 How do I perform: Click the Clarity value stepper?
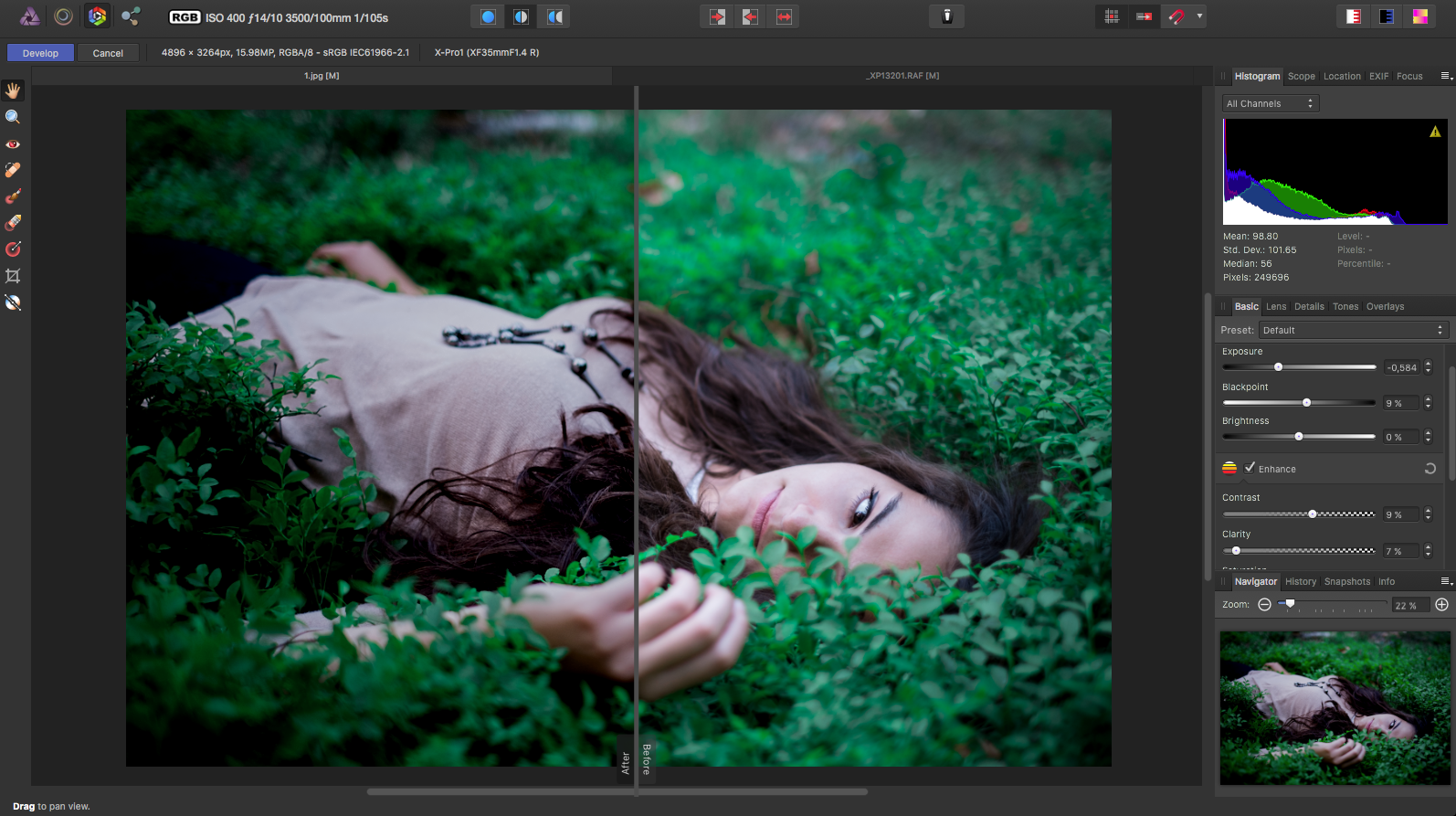1429,551
